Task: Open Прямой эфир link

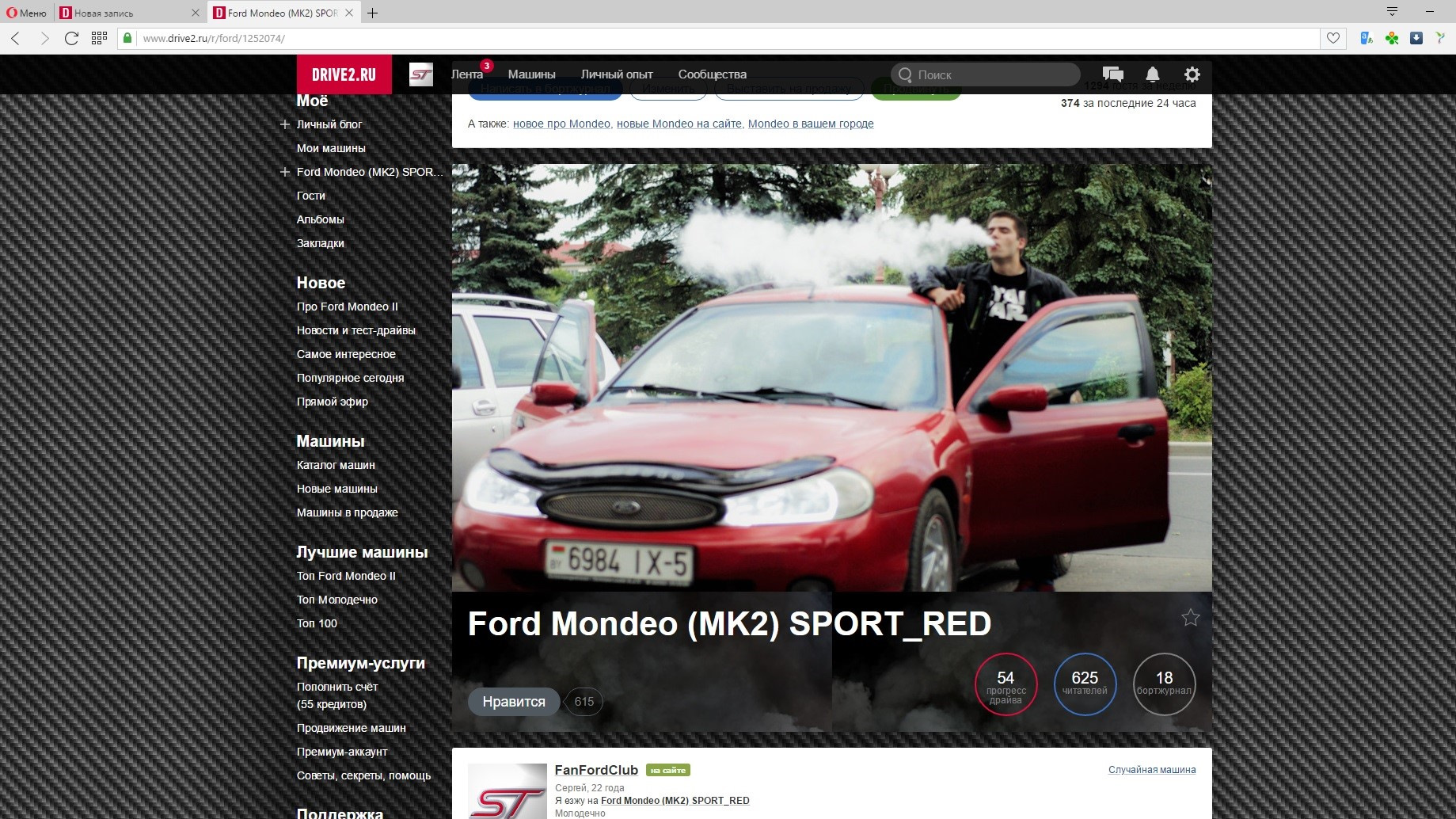Action: point(333,402)
